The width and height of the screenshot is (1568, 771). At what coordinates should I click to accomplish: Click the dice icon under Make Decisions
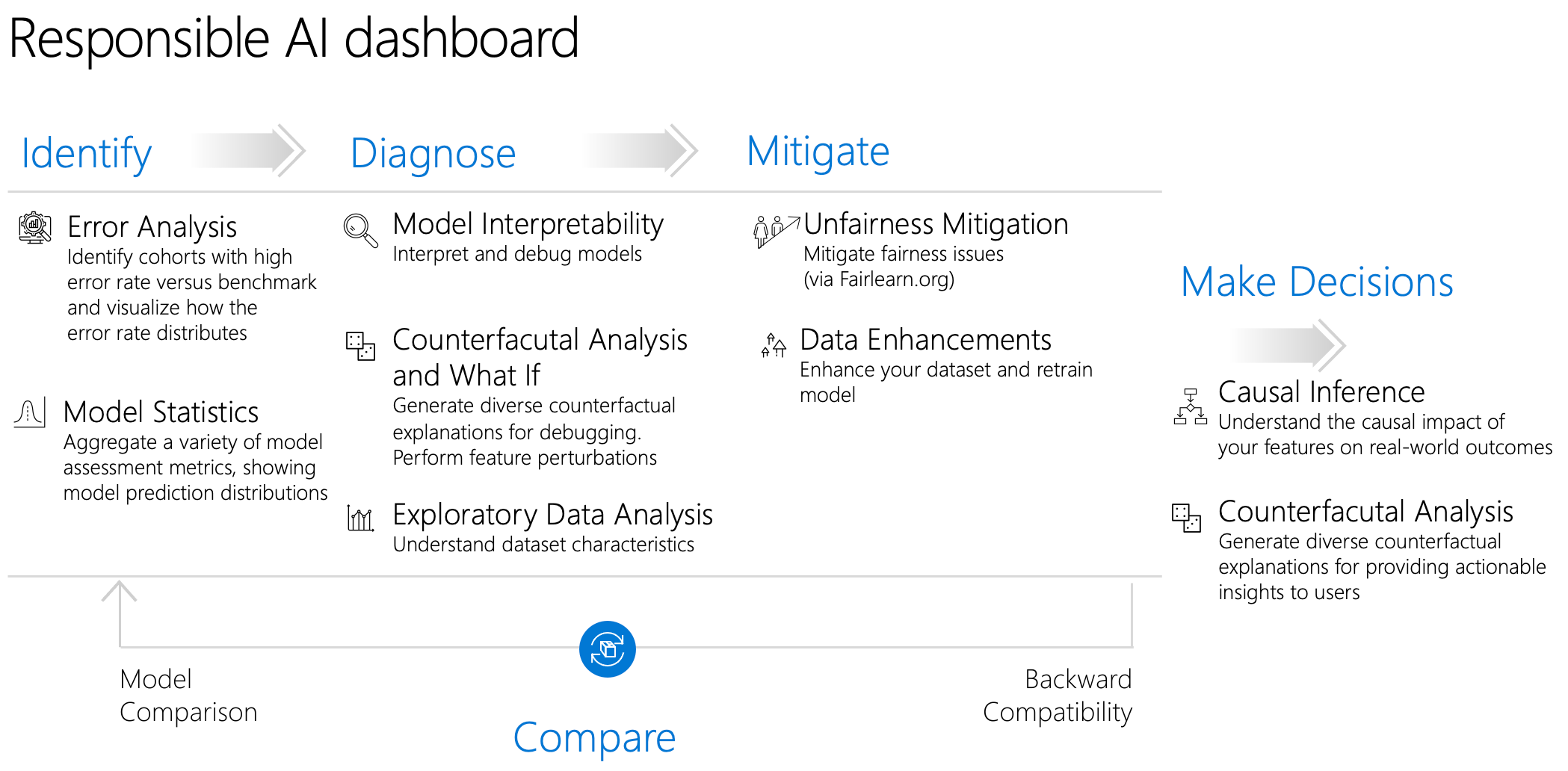pos(1186,517)
